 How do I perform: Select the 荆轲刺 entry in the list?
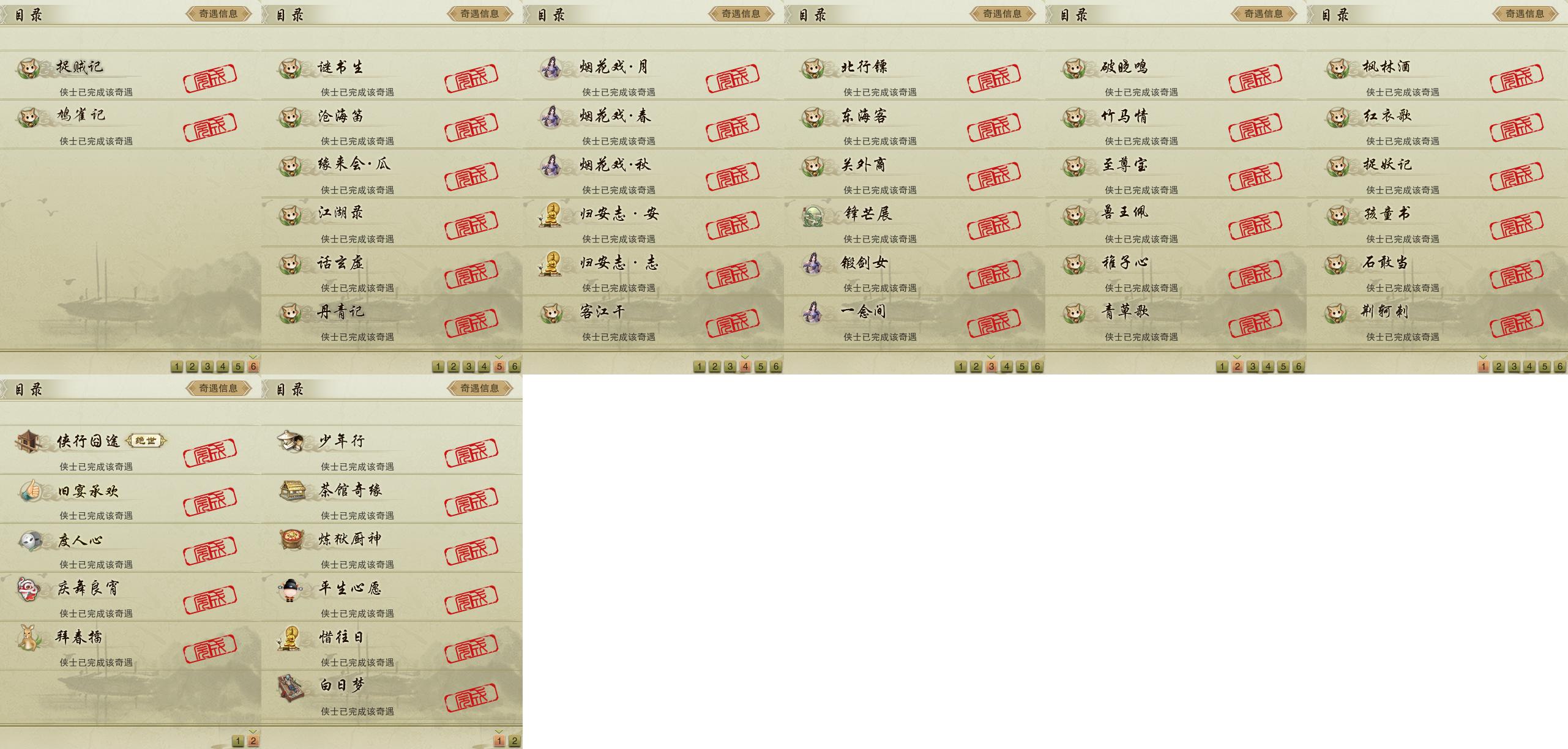pos(1437,320)
